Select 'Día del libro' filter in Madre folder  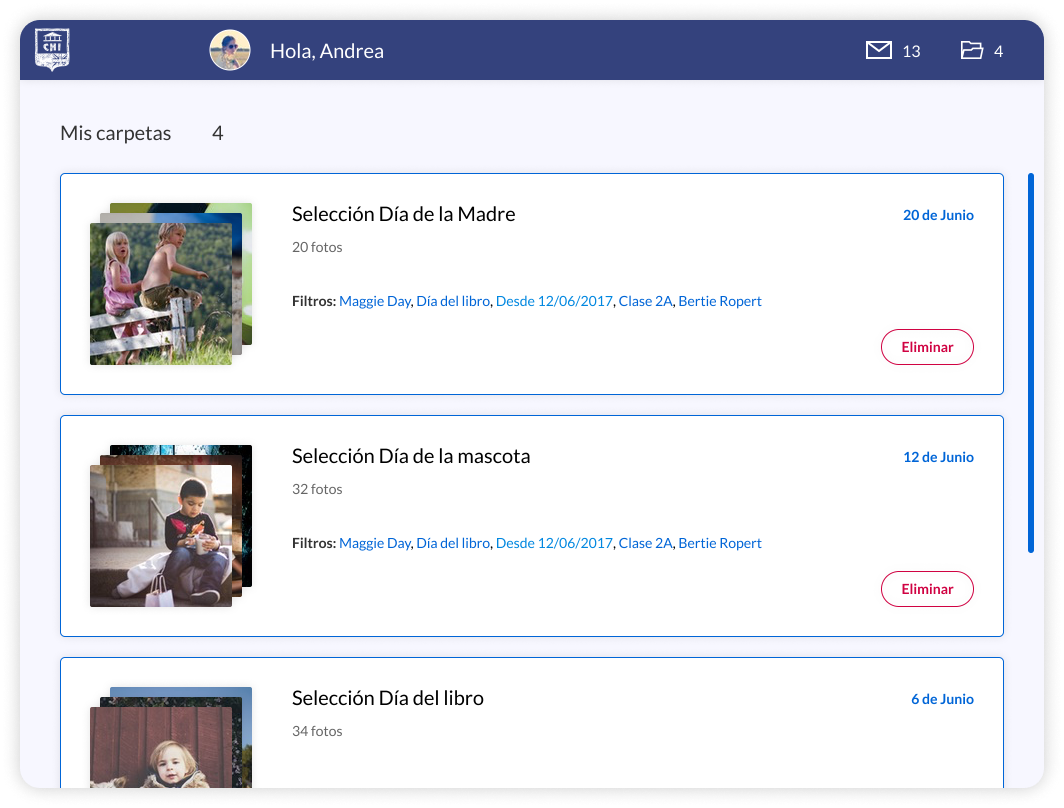pyautogui.click(x=453, y=301)
